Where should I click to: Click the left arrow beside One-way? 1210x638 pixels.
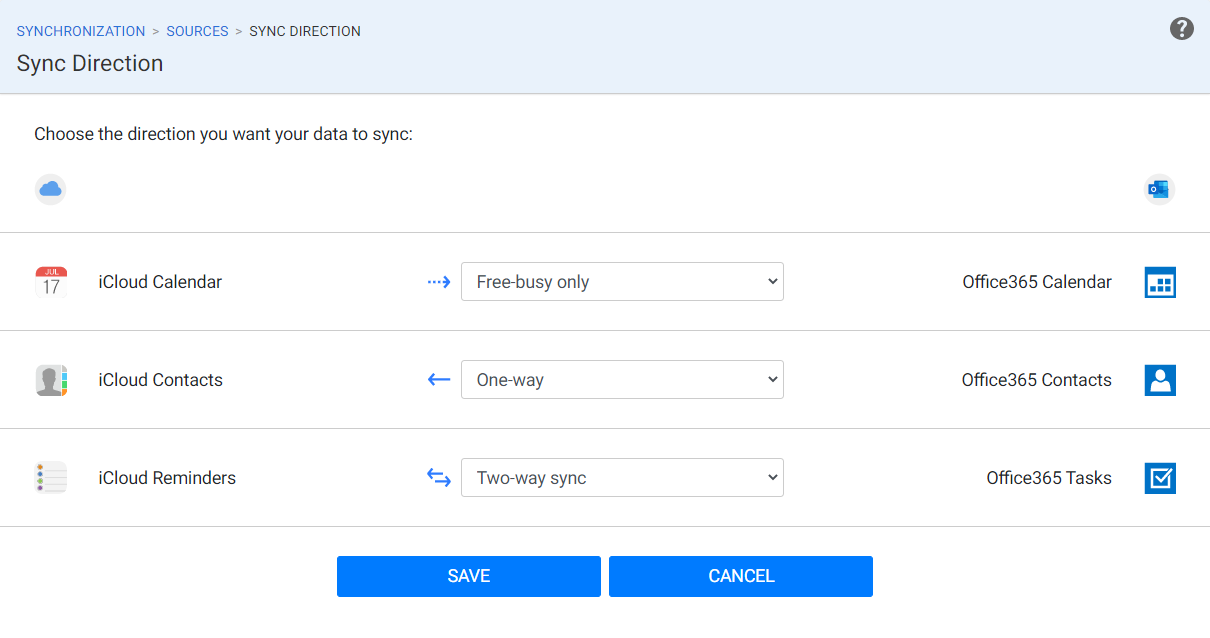pos(439,380)
